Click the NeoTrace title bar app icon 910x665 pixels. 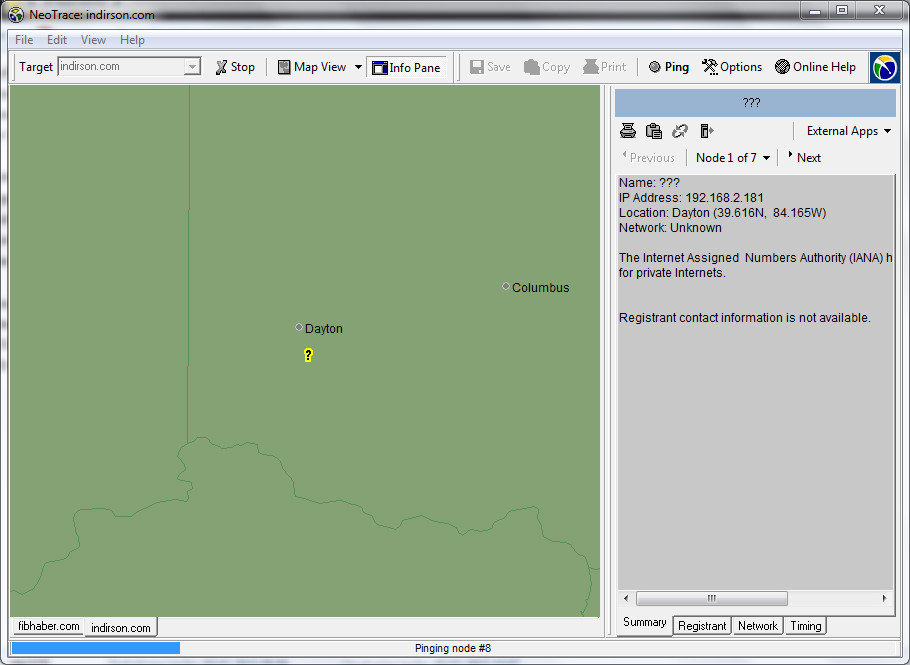(16, 15)
